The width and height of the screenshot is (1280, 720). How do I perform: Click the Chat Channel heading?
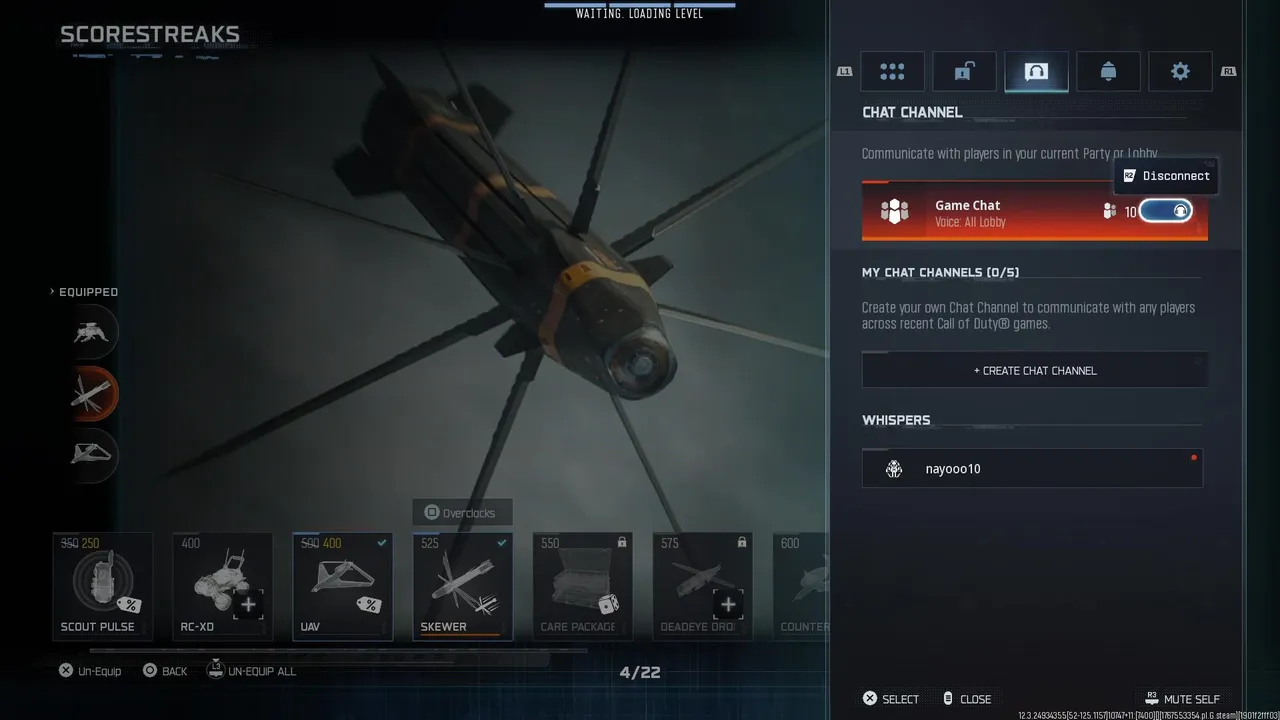912,112
